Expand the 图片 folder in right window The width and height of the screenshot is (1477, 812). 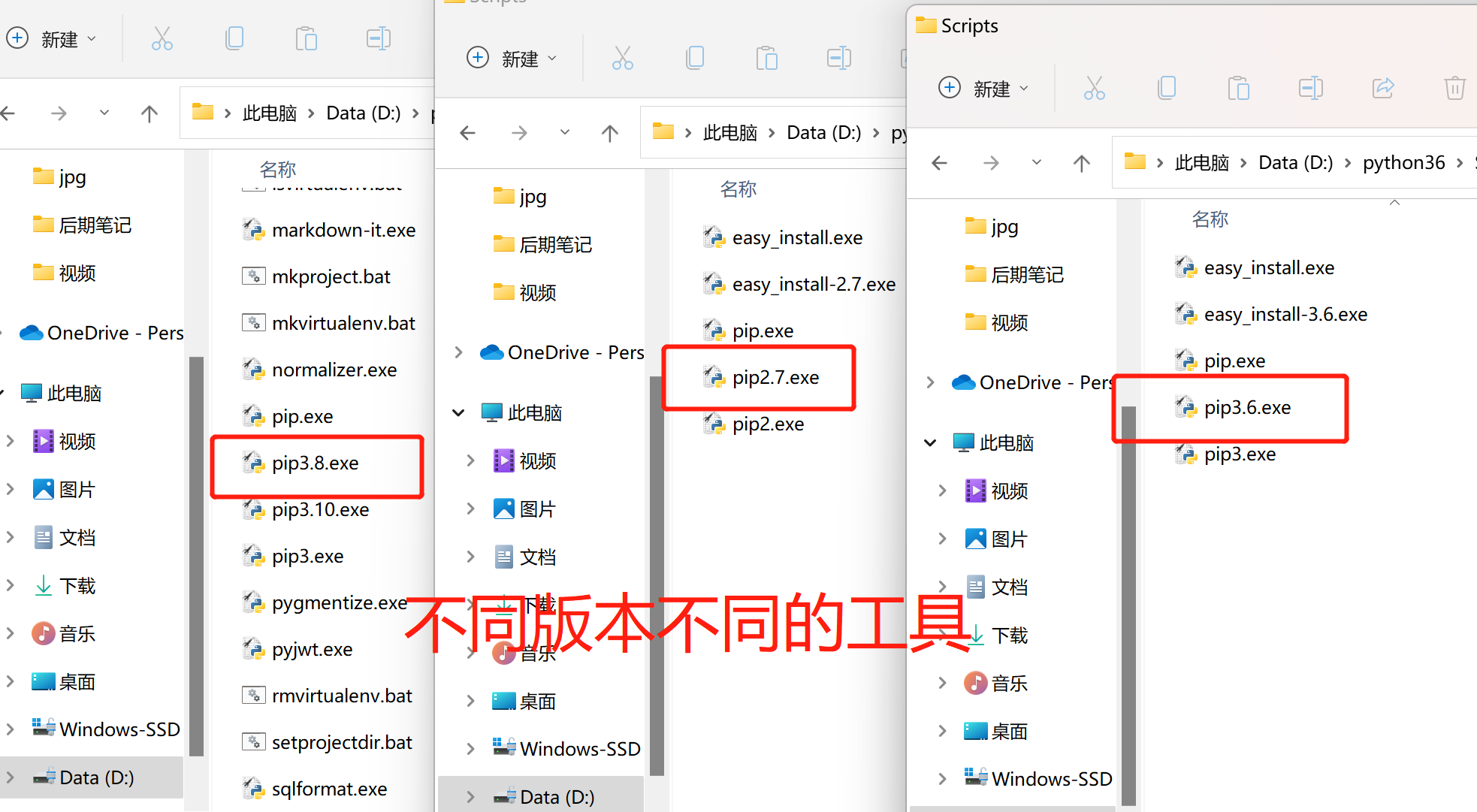942,539
